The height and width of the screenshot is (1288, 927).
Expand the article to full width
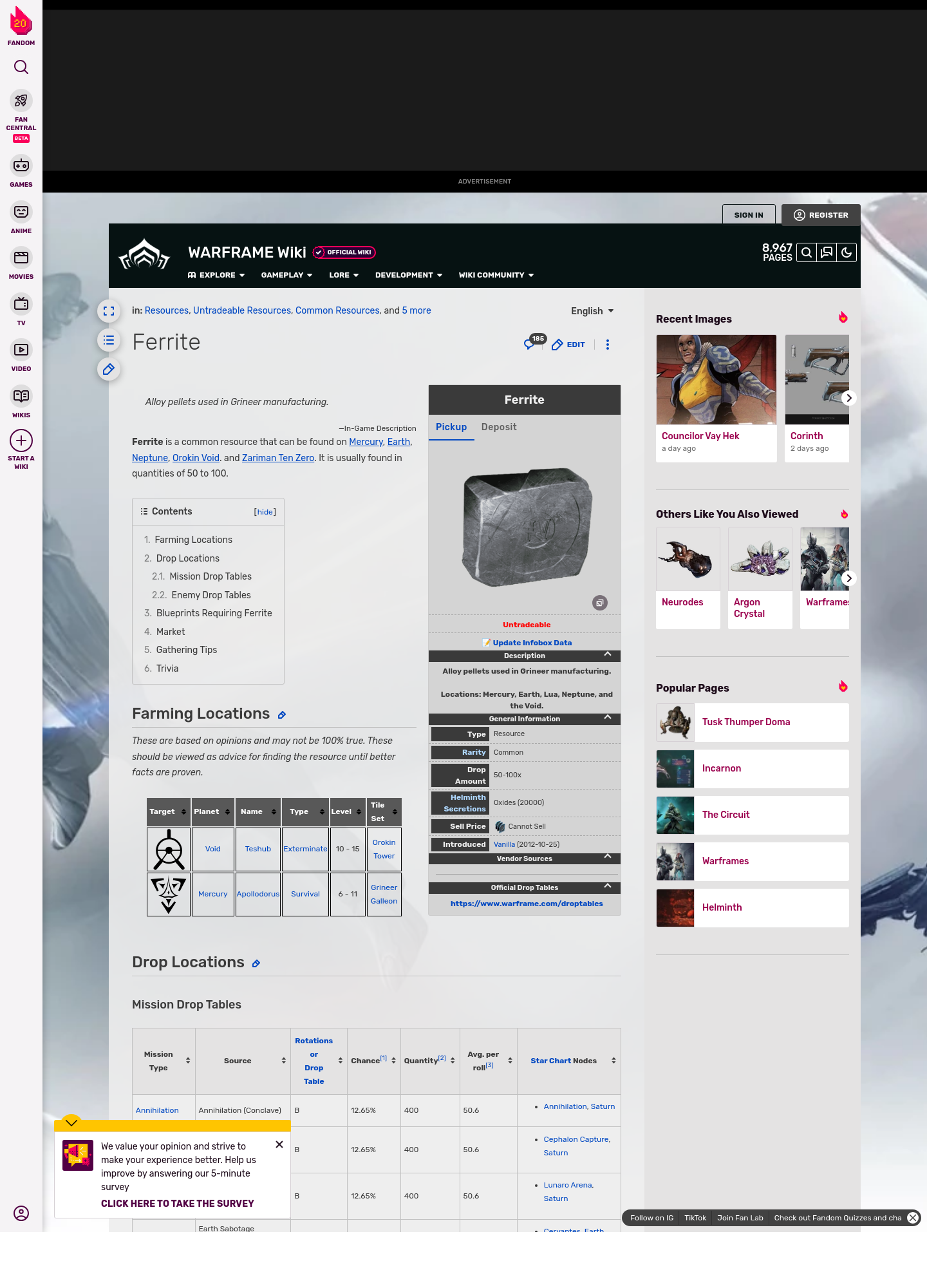(x=109, y=311)
